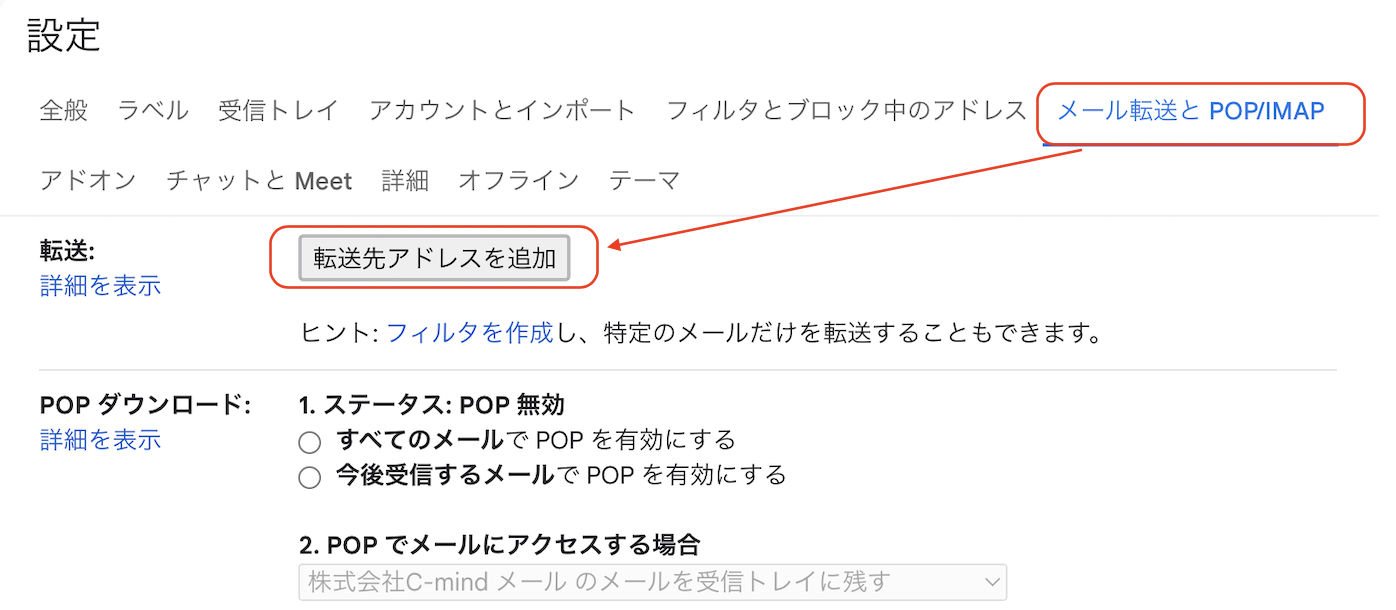Click the 設定 page heading
Screen dimensions: 1396x610
[63, 35]
